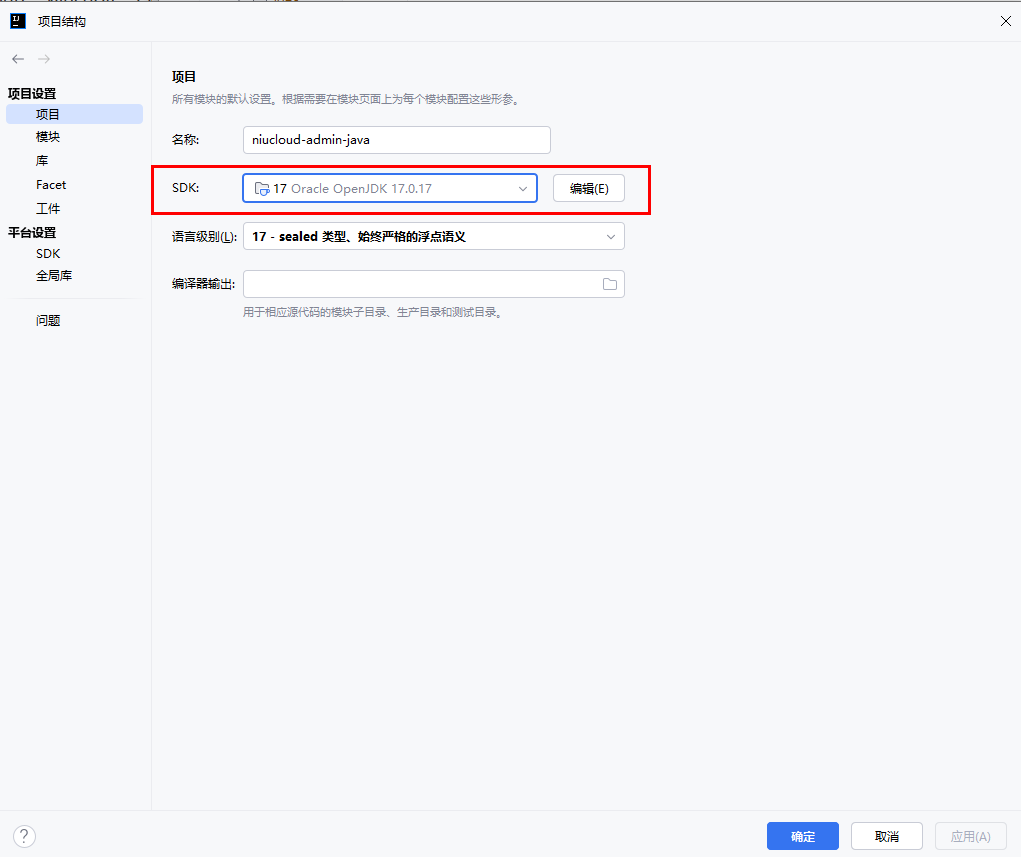Image resolution: width=1021 pixels, height=857 pixels.
Task: Click the 名称 text field
Action: 396,140
